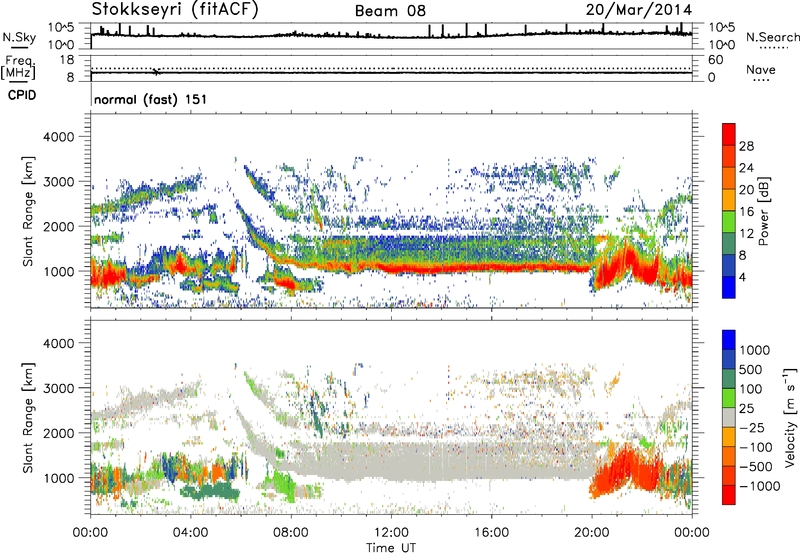
Task: Click the velocity panel 'Slant Range [km]' label
Action: (28, 417)
